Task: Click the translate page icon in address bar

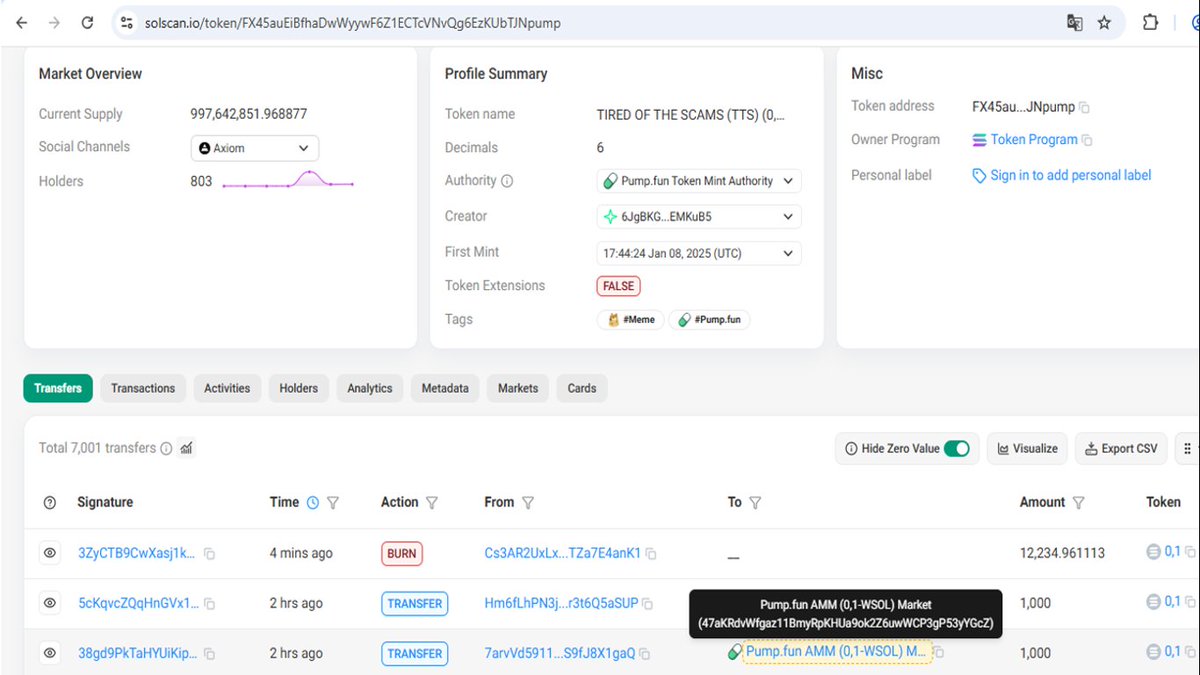Action: (1075, 22)
